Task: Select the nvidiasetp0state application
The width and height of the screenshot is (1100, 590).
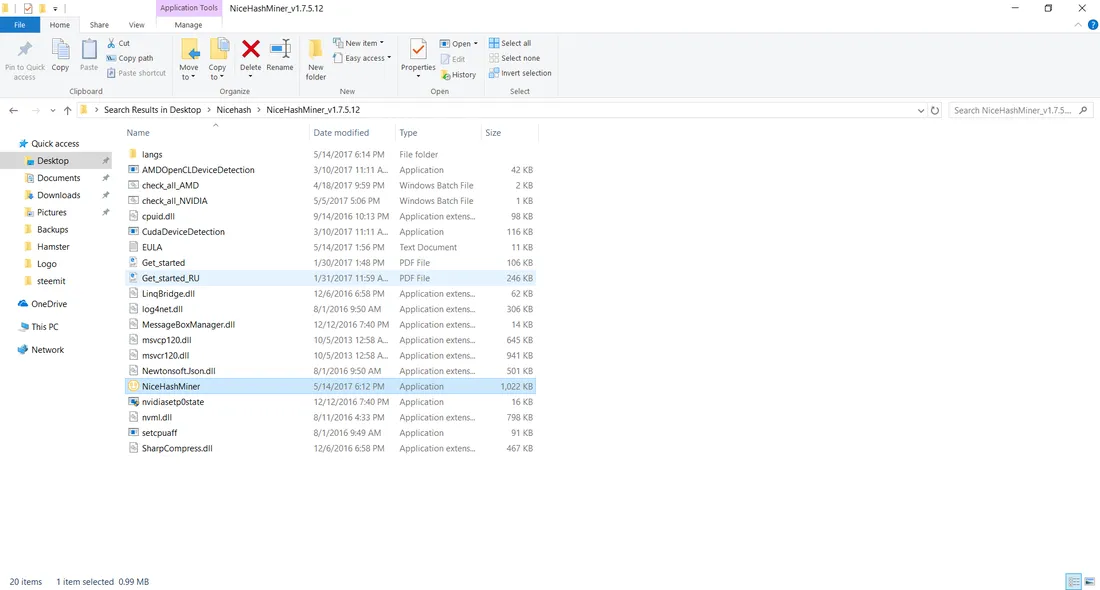Action: pyautogui.click(x=330, y=402)
